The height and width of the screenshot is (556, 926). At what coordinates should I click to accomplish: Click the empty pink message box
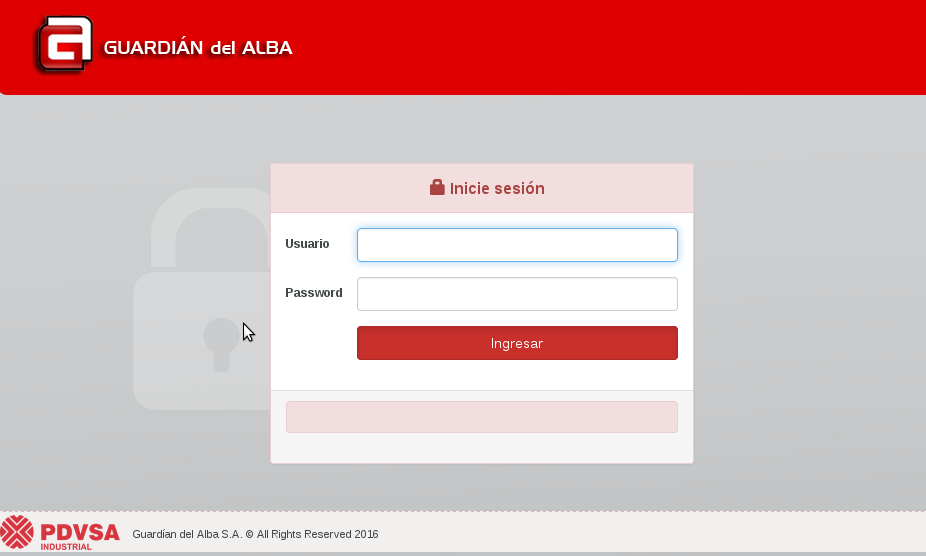[482, 417]
